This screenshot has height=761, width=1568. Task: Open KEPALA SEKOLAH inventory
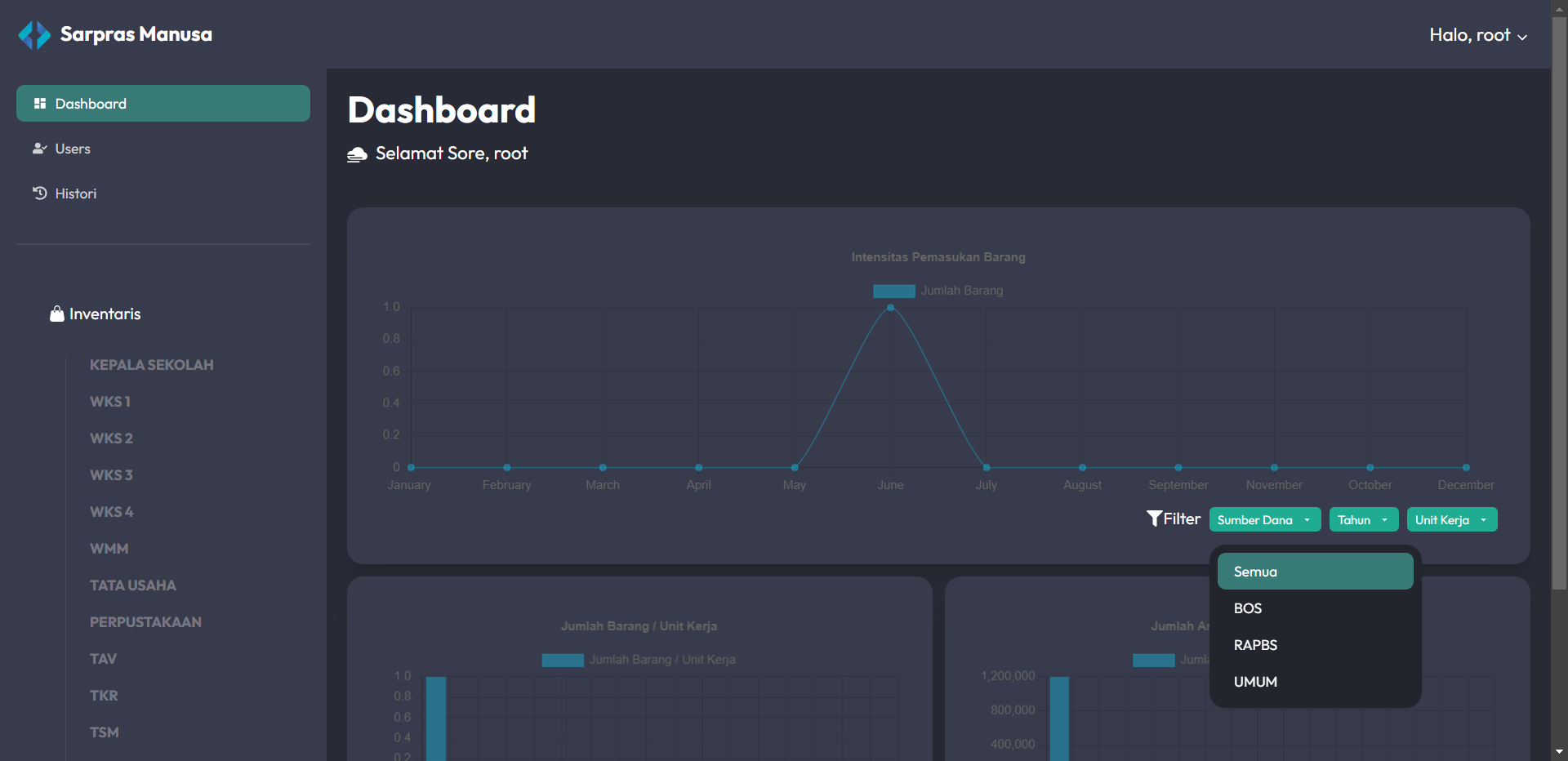point(152,365)
